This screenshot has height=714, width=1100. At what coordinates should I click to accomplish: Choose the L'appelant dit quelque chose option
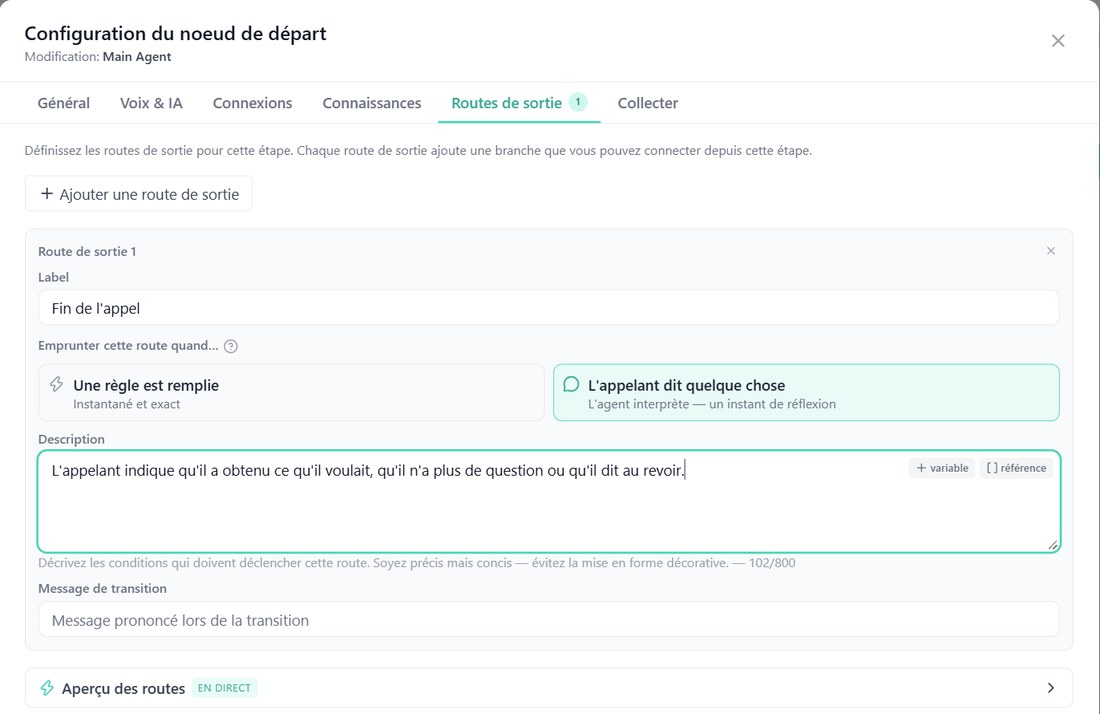[x=806, y=393]
